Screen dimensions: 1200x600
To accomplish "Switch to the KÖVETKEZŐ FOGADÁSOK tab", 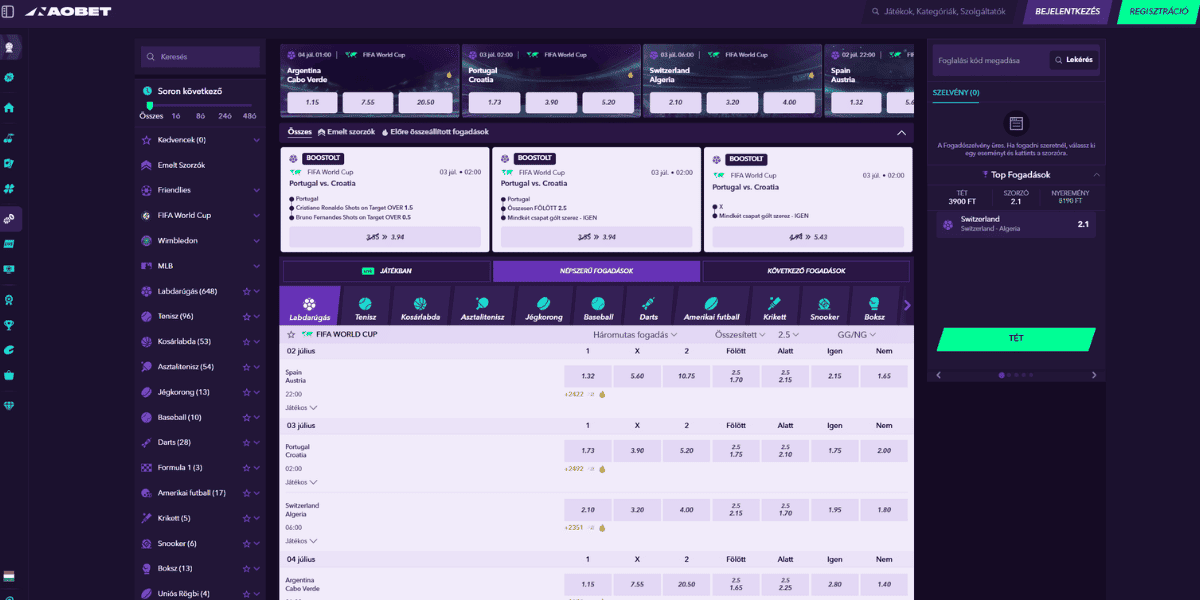I will [806, 271].
